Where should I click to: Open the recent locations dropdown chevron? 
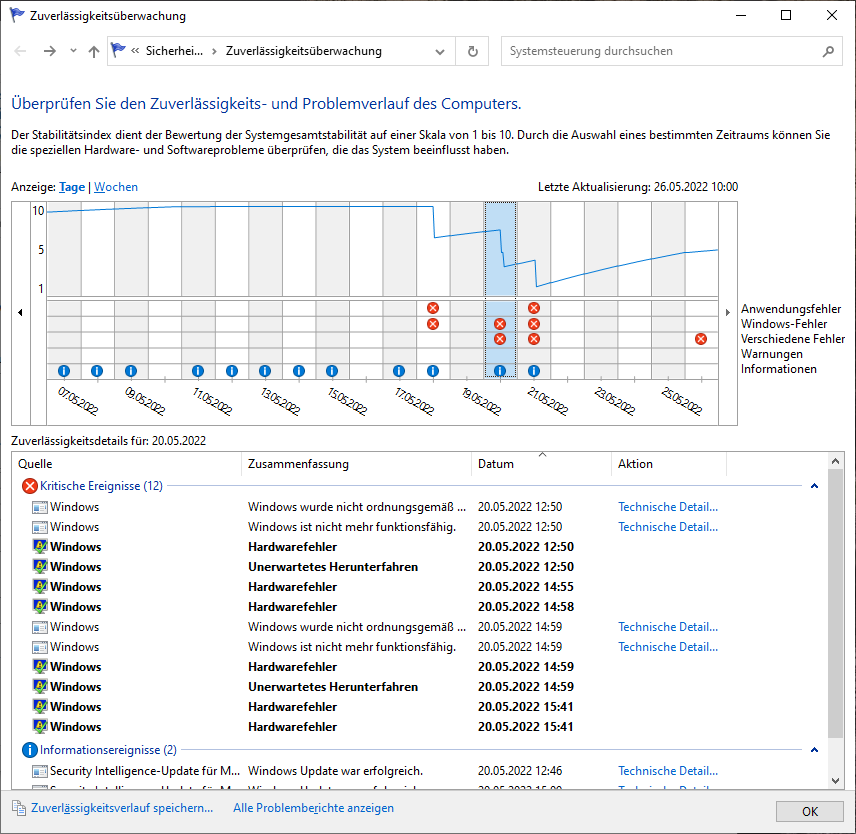click(x=73, y=51)
